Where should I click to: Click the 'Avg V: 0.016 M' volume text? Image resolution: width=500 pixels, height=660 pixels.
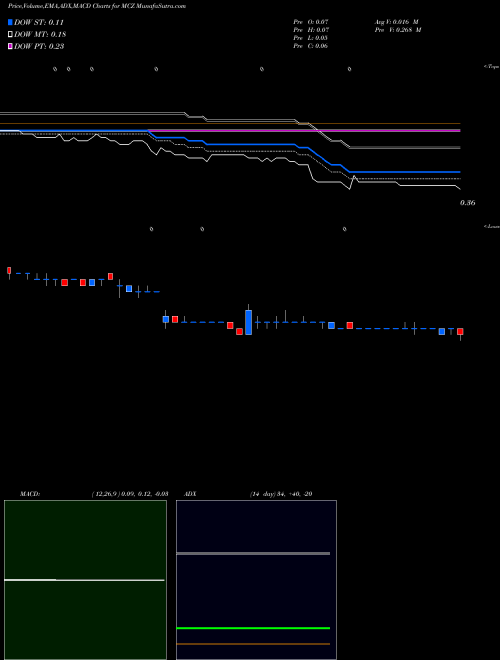(x=397, y=22)
